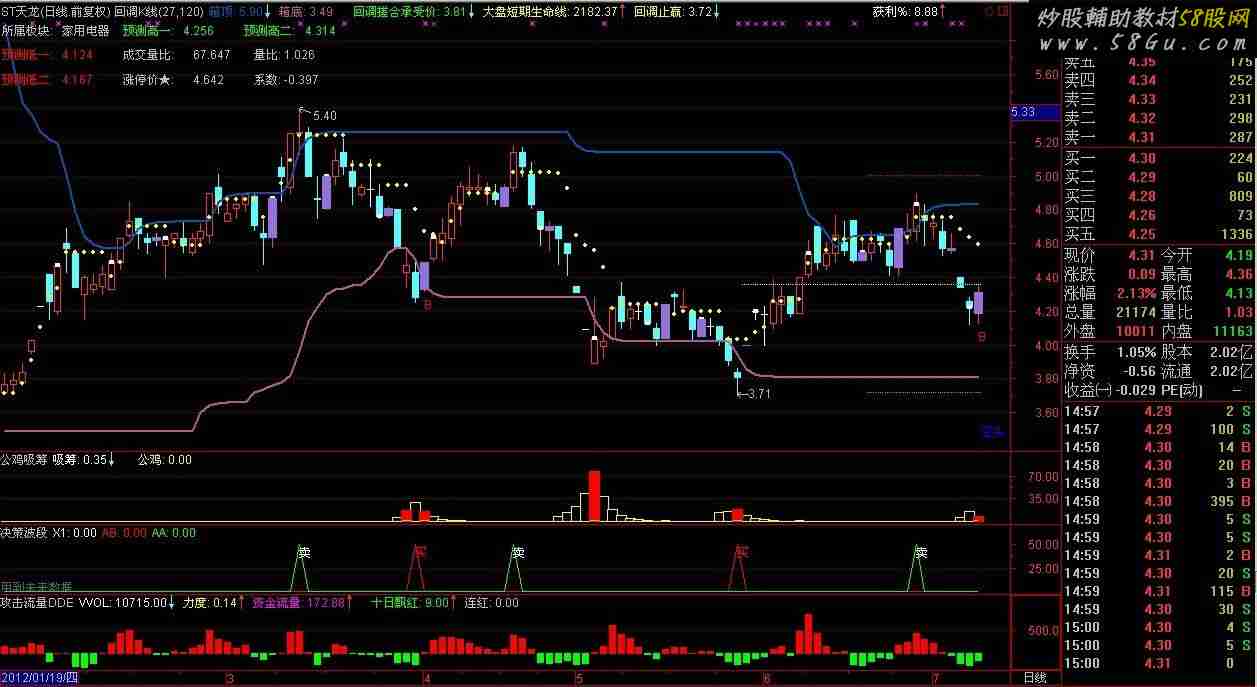Click the 现价 4.31 current price
1257x687 pixels.
tap(1110, 255)
